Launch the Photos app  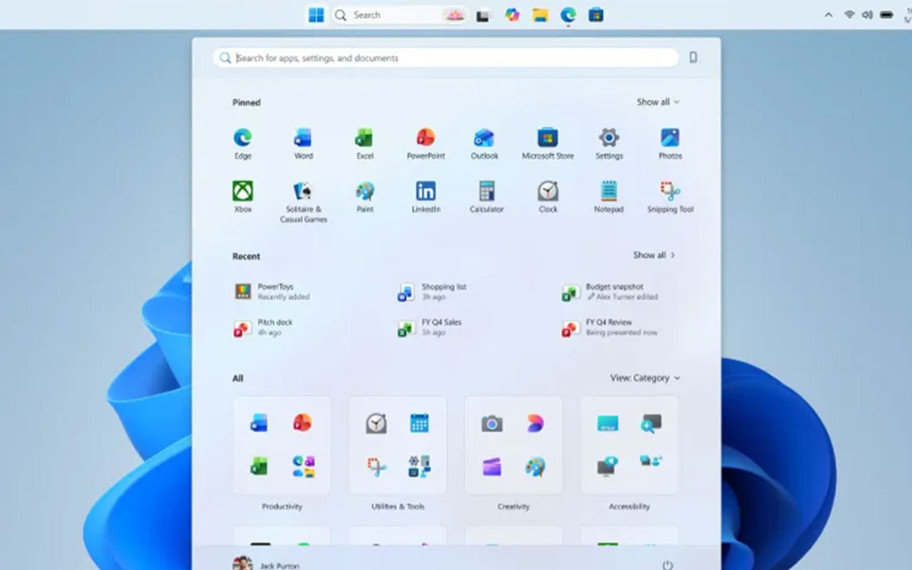pyautogui.click(x=670, y=143)
